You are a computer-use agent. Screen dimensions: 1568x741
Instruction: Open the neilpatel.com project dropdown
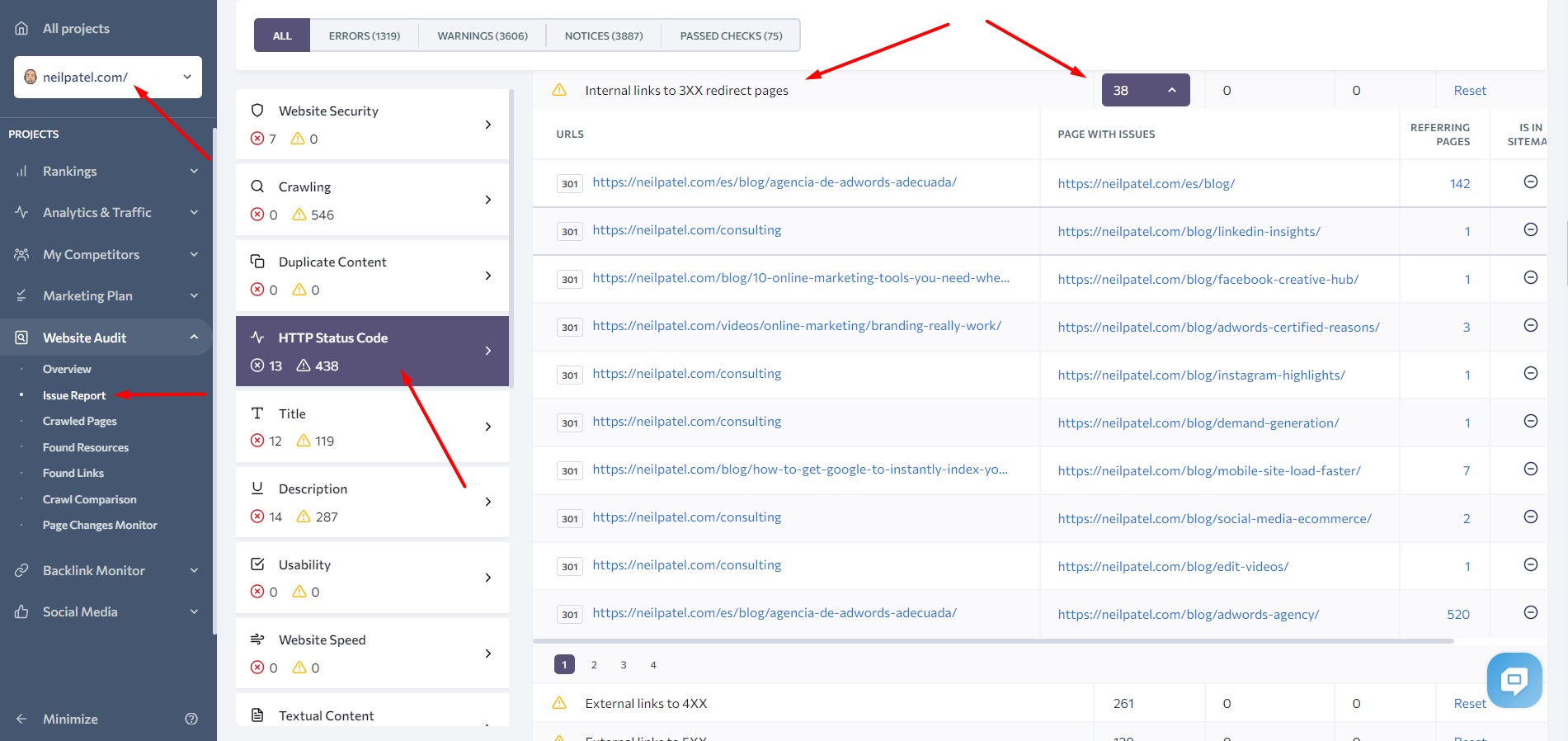[108, 77]
